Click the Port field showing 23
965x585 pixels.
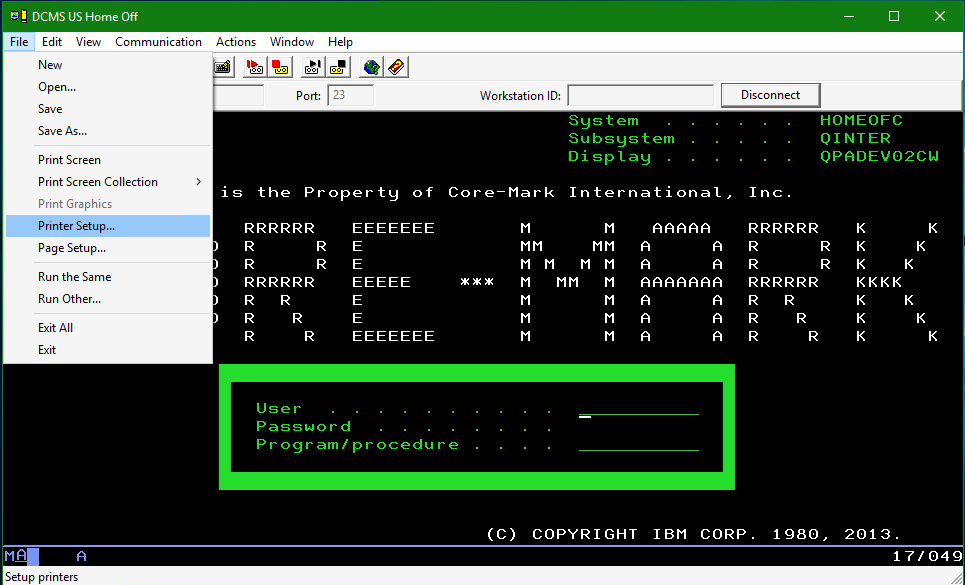350,96
